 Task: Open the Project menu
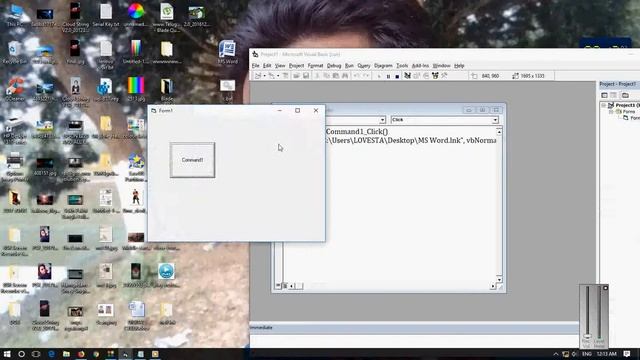pyautogui.click(x=296, y=66)
